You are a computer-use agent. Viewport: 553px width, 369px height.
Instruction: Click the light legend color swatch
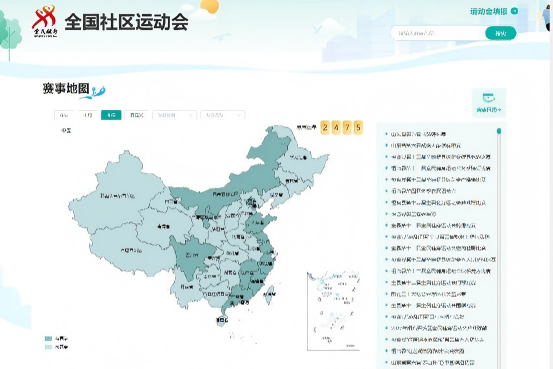[x=48, y=347]
